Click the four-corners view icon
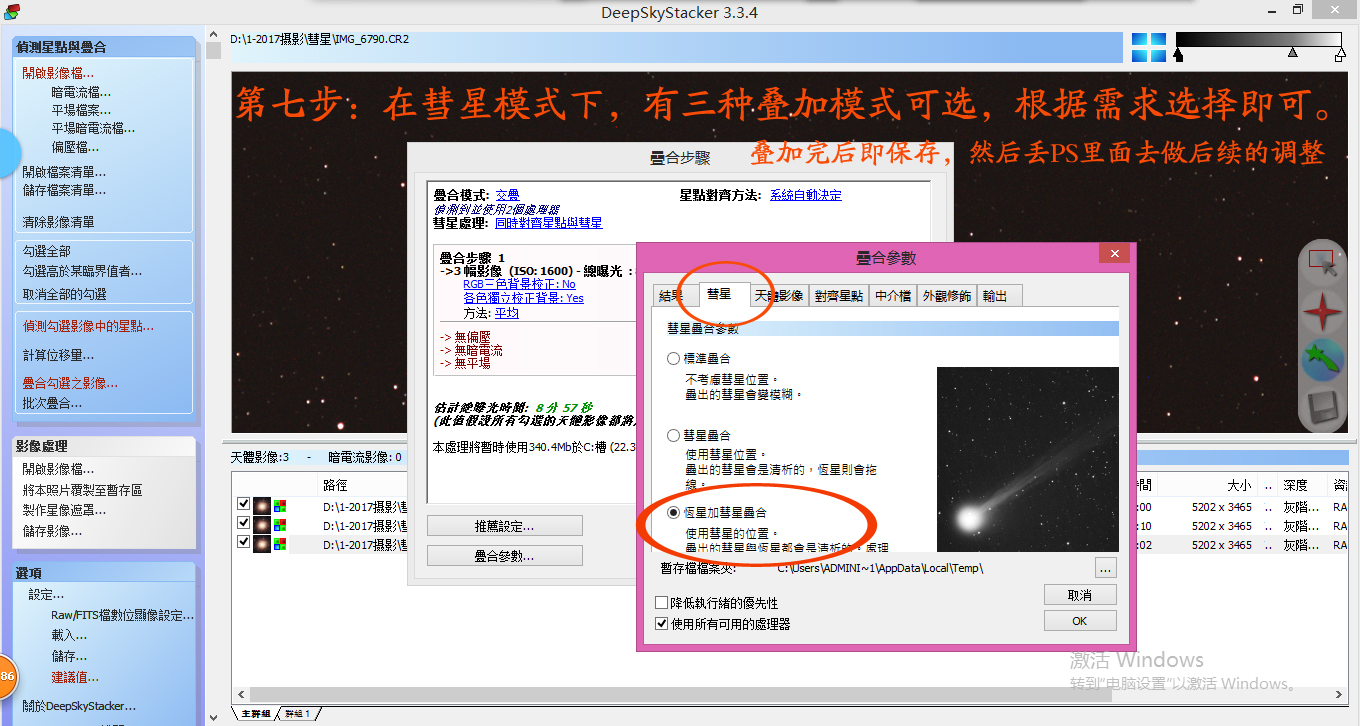This screenshot has height=726, width=1360. [1149, 47]
